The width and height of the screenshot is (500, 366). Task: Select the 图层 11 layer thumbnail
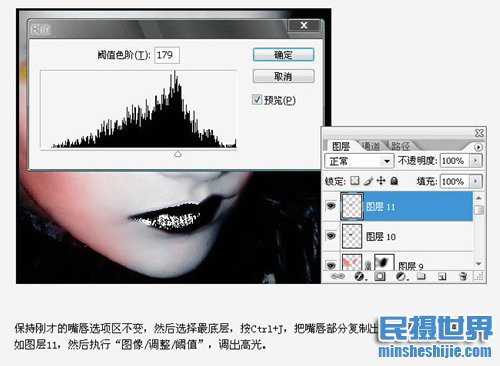[x=352, y=206]
